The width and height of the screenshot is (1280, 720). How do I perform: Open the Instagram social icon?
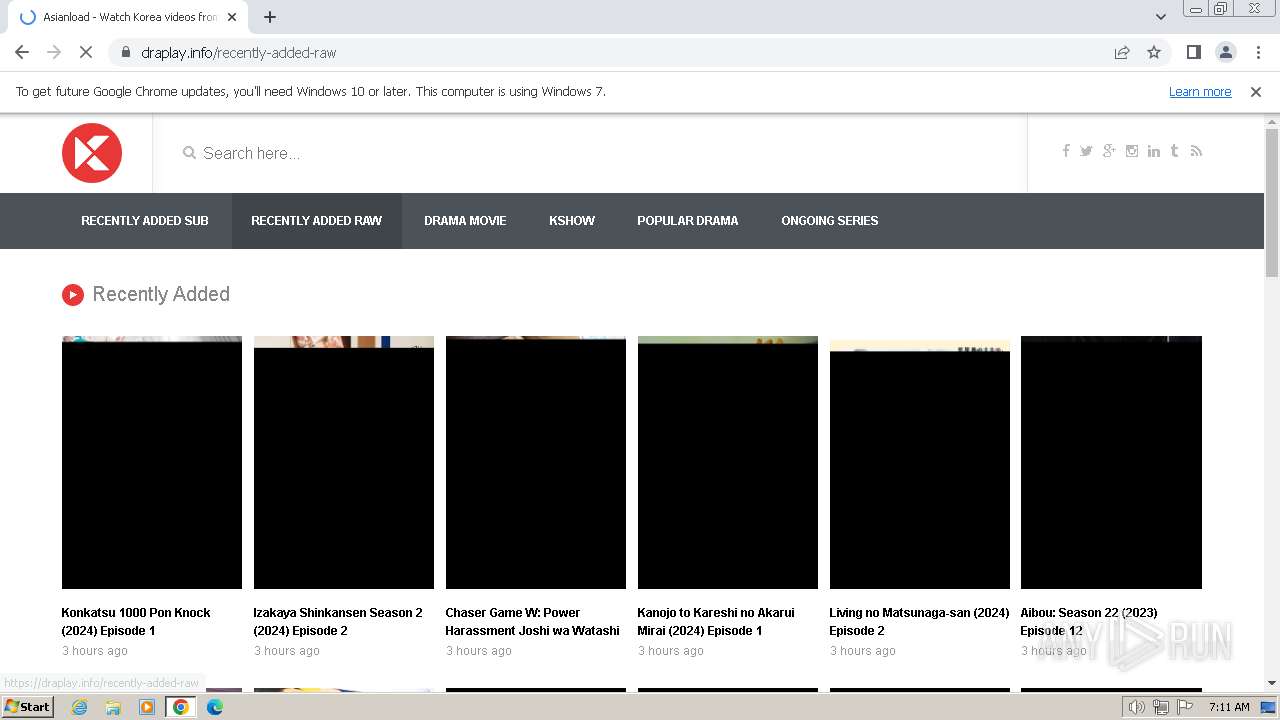[1132, 151]
